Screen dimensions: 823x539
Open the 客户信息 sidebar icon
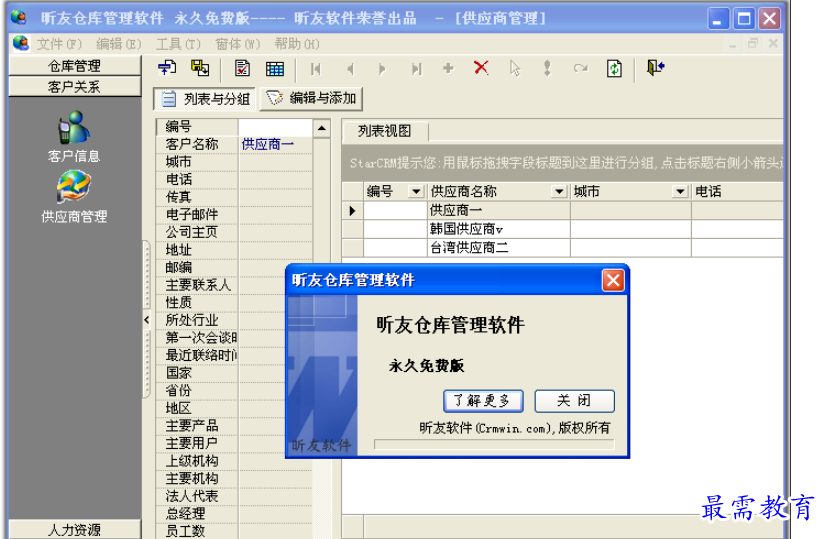coord(73,136)
